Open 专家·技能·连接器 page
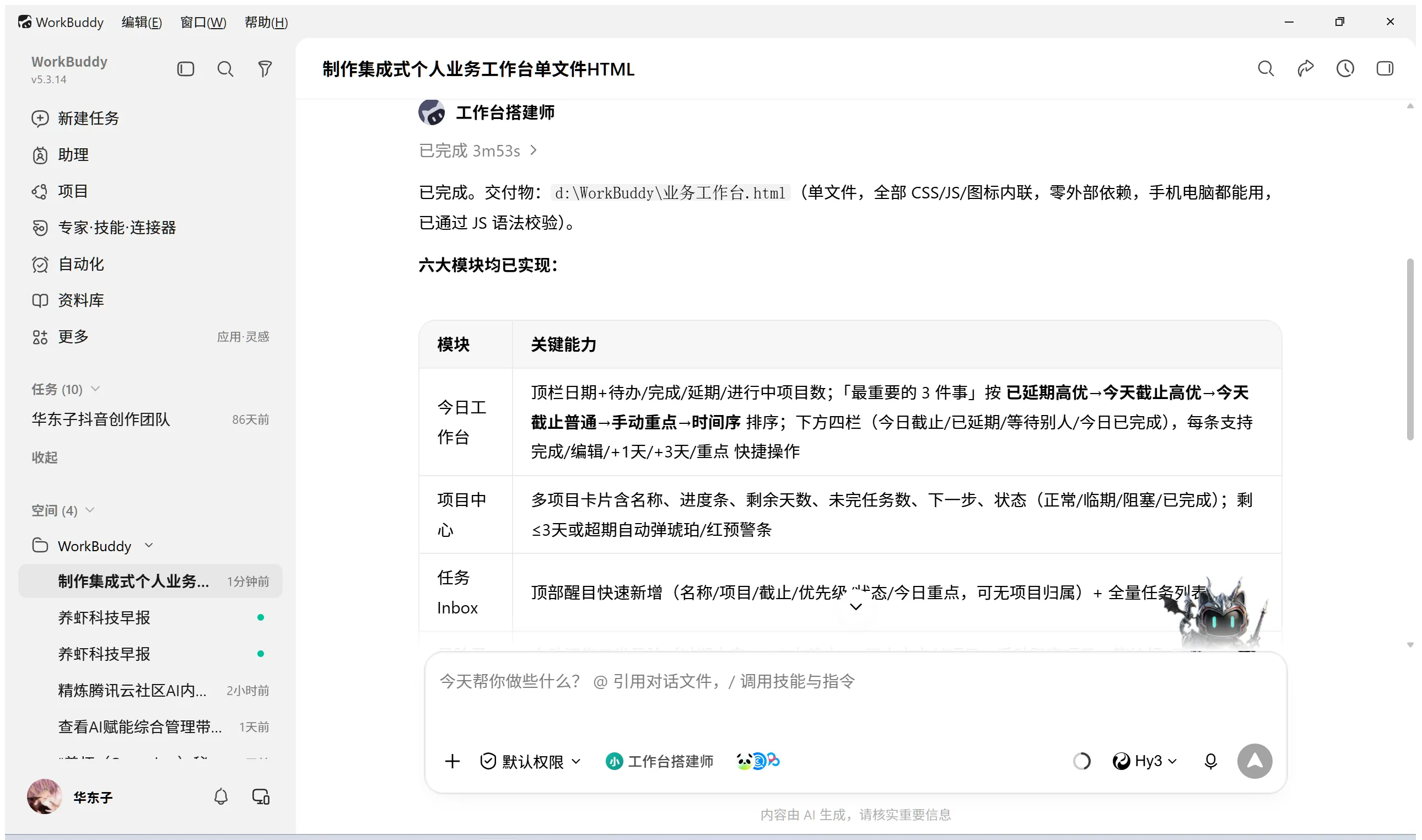Image resolution: width=1422 pixels, height=840 pixels. click(150, 228)
